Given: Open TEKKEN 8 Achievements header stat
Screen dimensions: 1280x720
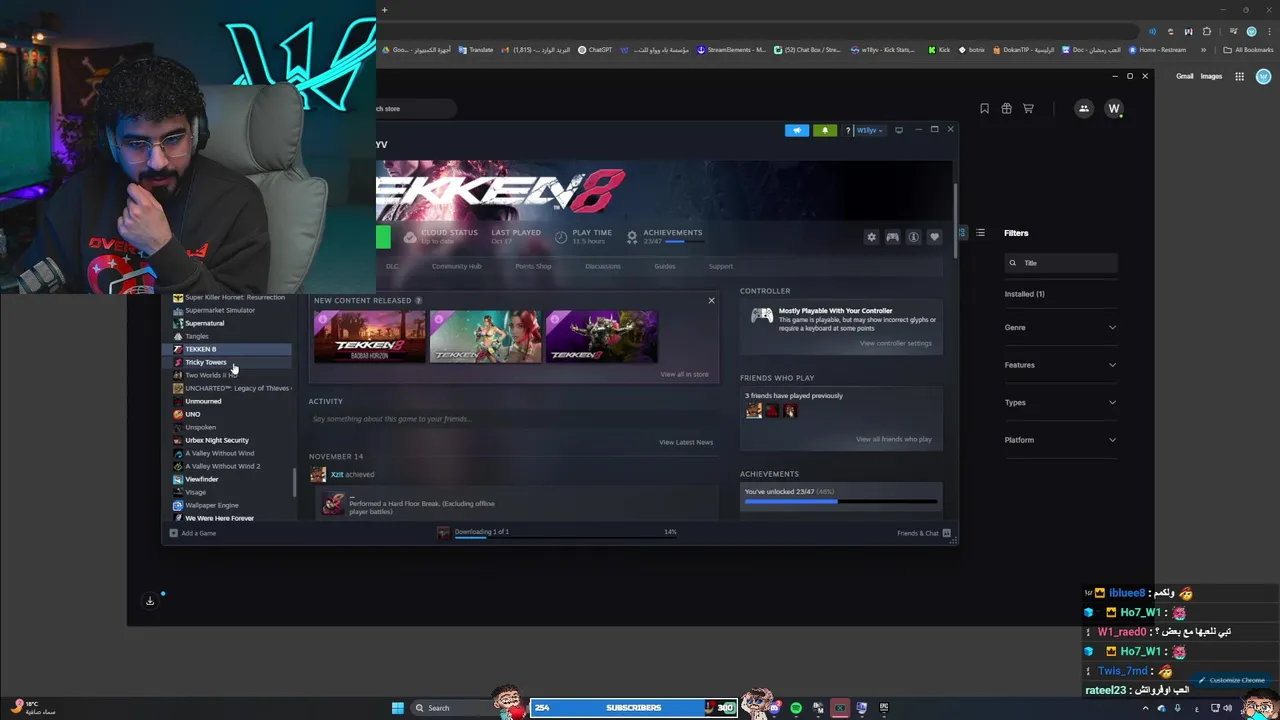Looking at the screenshot, I should tap(665, 236).
